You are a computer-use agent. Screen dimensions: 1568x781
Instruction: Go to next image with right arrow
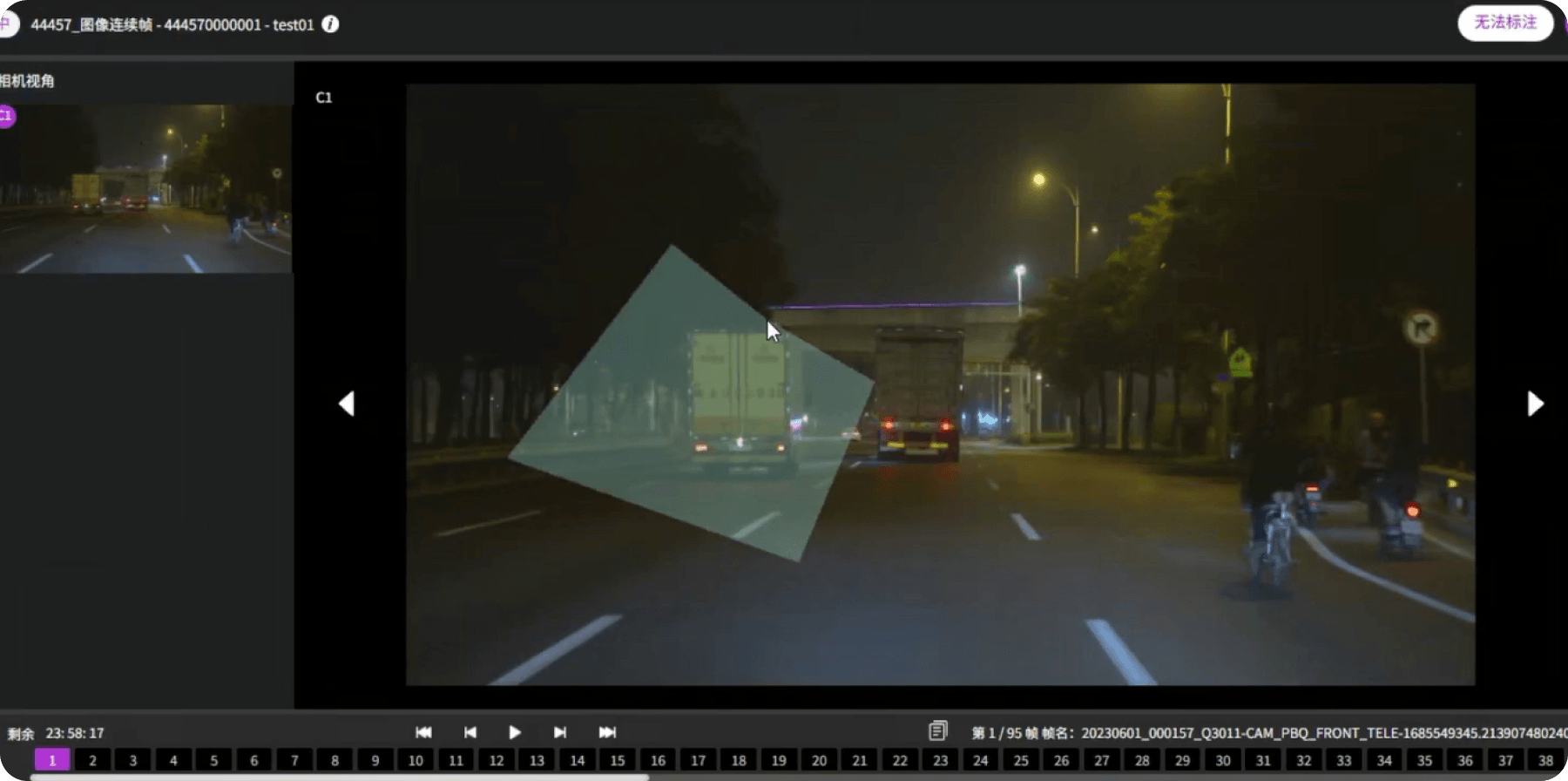click(x=1535, y=404)
